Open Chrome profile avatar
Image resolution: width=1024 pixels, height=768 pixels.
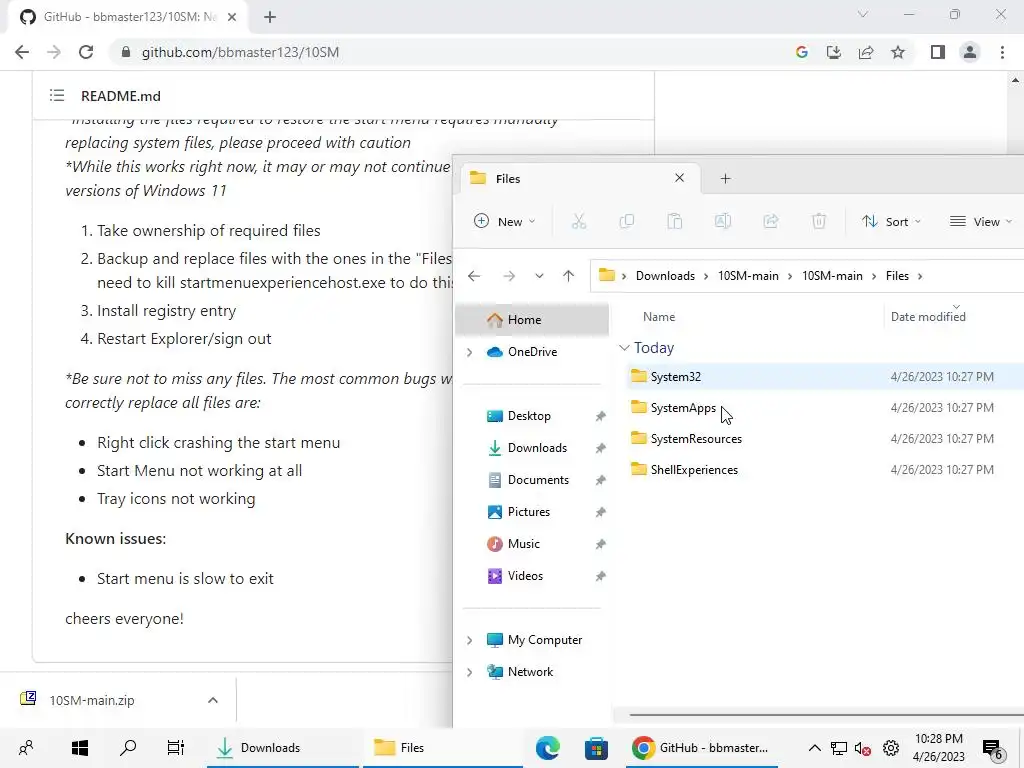click(x=970, y=52)
